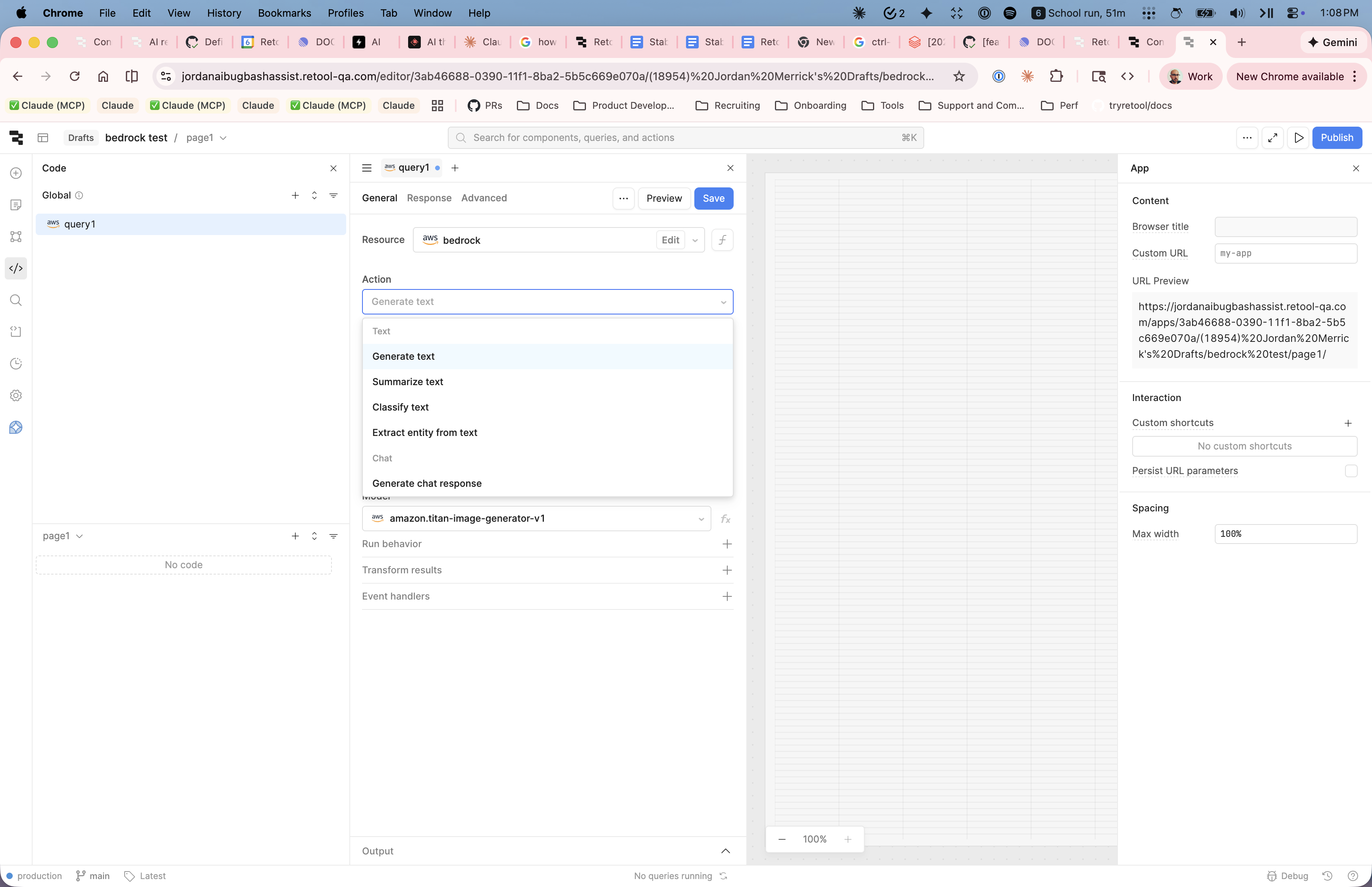The width and height of the screenshot is (1372, 887).
Task: Open search from the left sidebar magnifier
Action: pyautogui.click(x=15, y=300)
